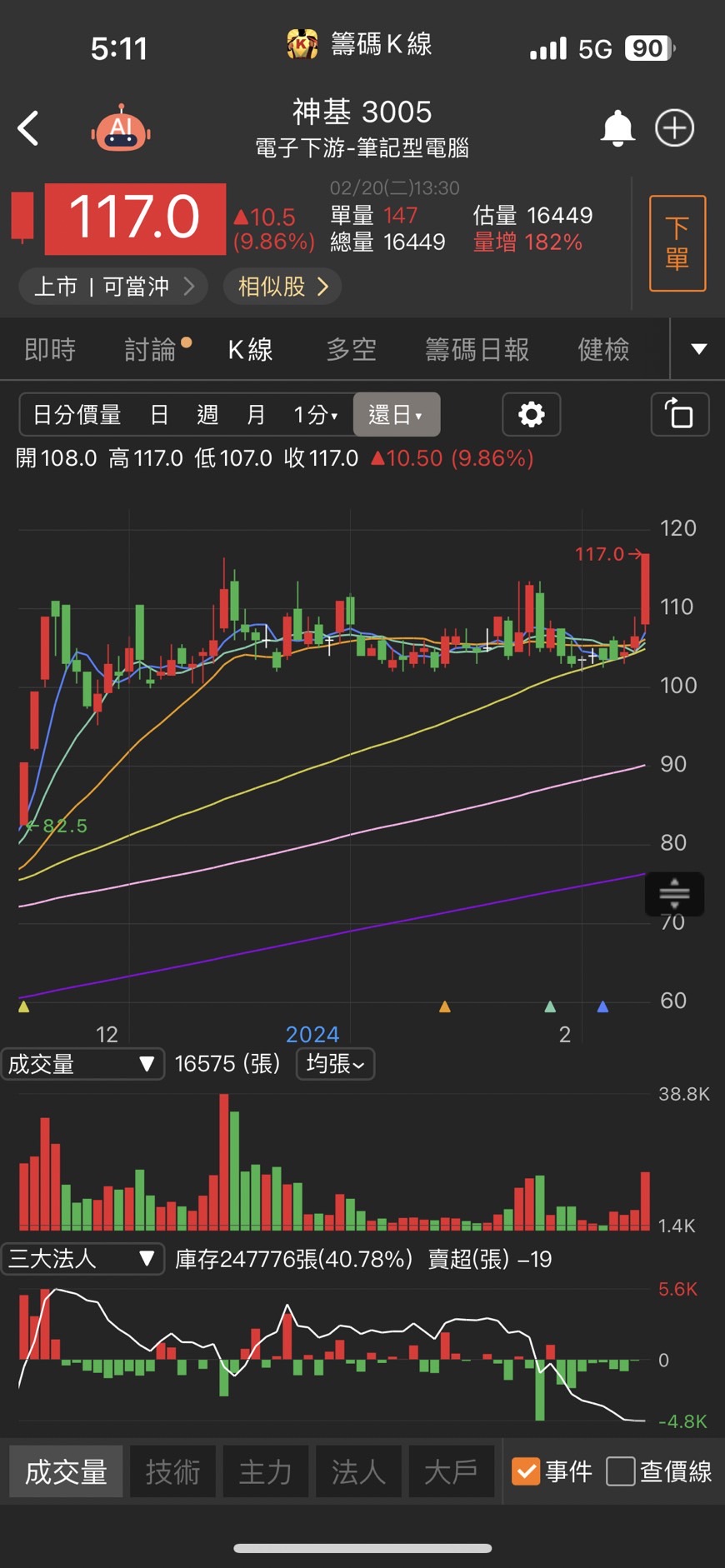Switch to the 籌碼日報 tab
The image size is (725, 1568).
[477, 349]
